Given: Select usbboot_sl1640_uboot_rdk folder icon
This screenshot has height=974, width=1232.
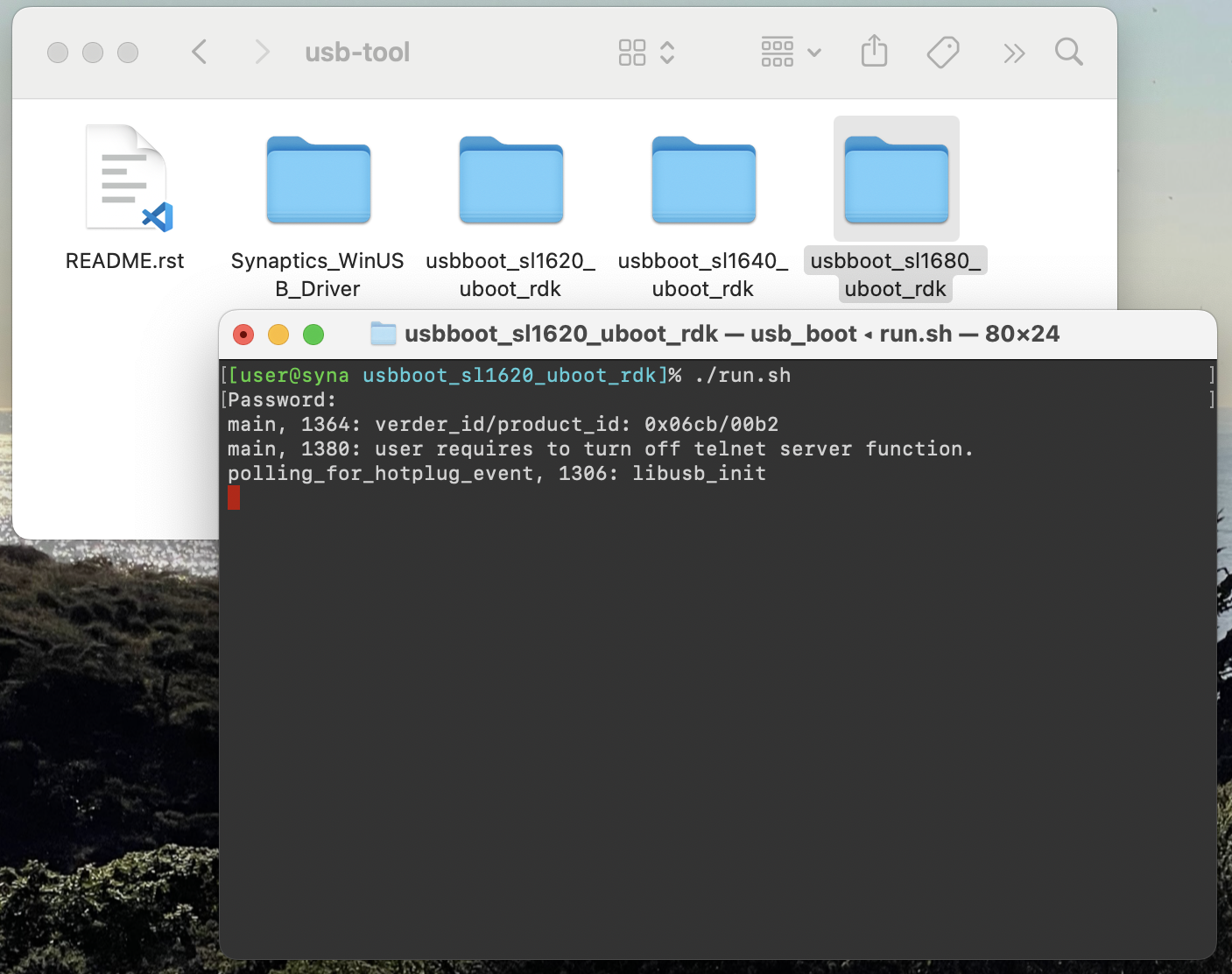Looking at the screenshot, I should coord(704,180).
